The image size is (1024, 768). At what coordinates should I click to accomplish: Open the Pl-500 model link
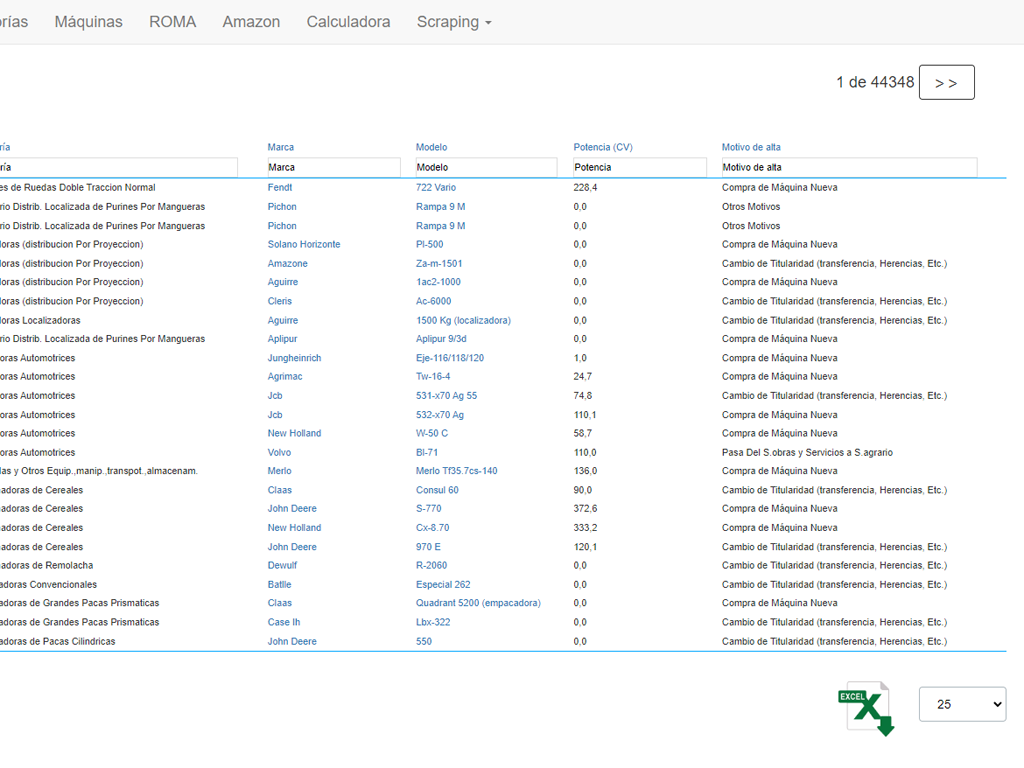coord(429,244)
